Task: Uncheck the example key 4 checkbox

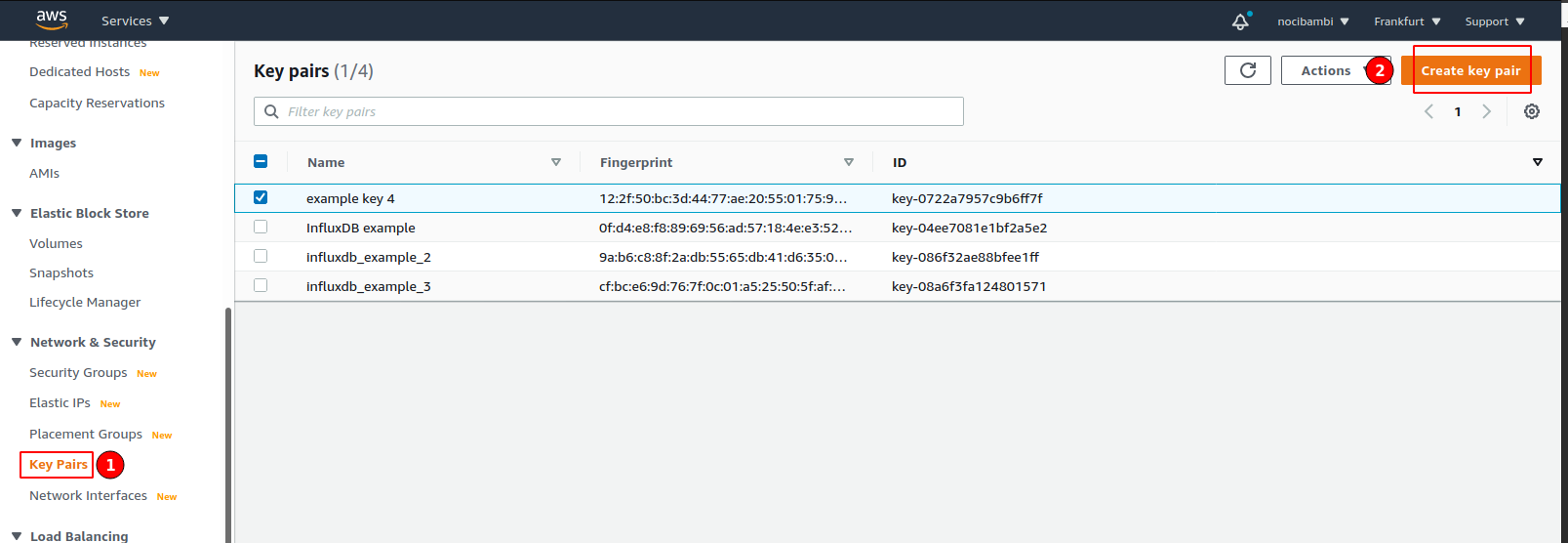Action: point(261,197)
